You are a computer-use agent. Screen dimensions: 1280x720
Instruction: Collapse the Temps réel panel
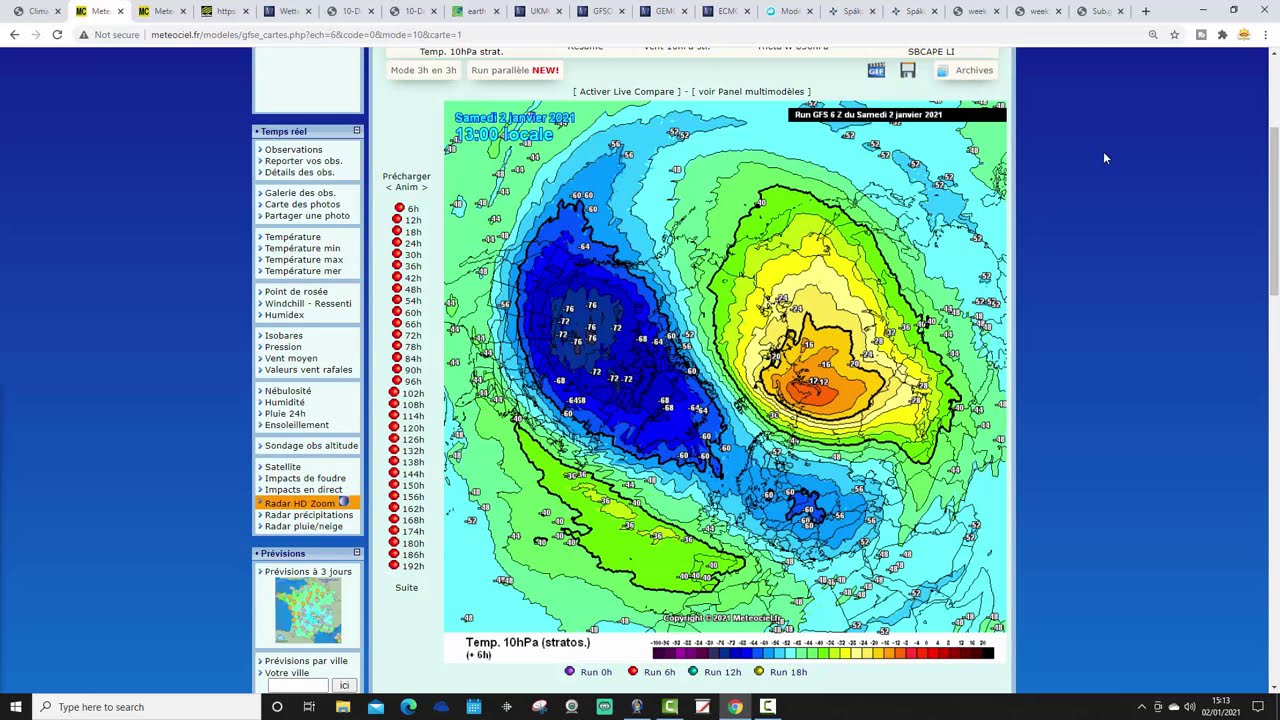point(356,131)
